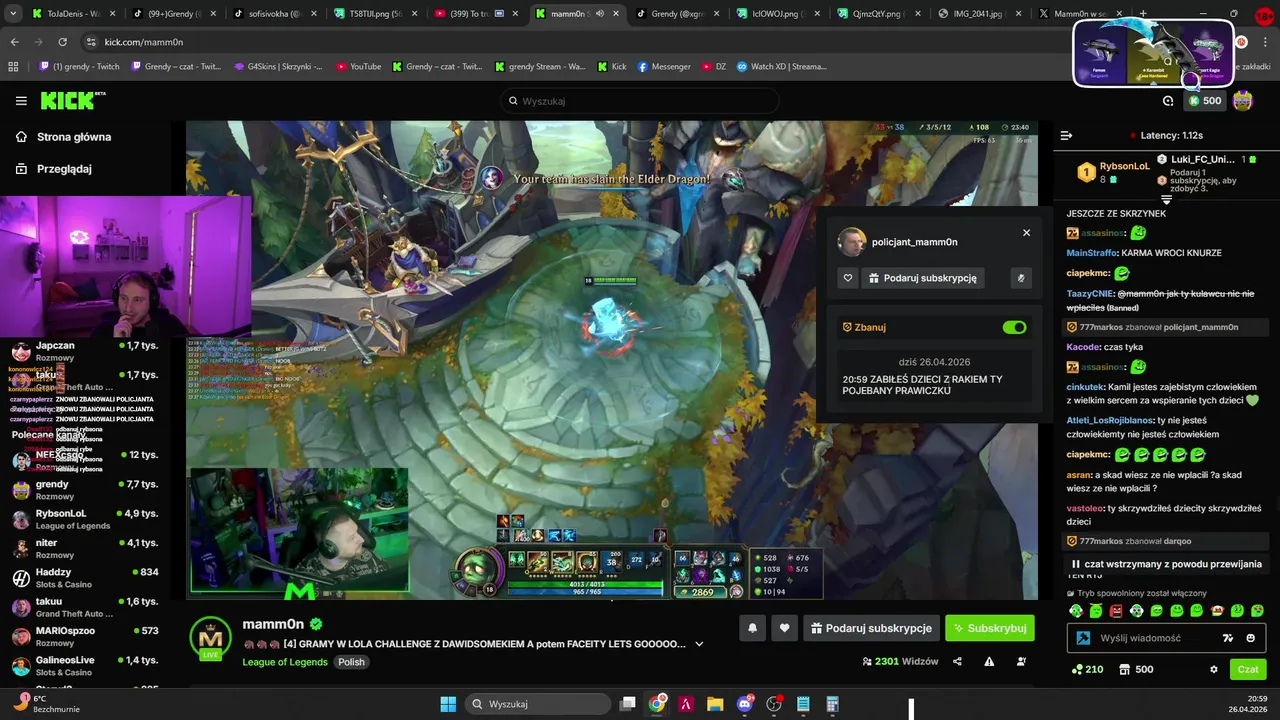Click the Windows taskbar search box
1280x720 pixels.
(539, 704)
